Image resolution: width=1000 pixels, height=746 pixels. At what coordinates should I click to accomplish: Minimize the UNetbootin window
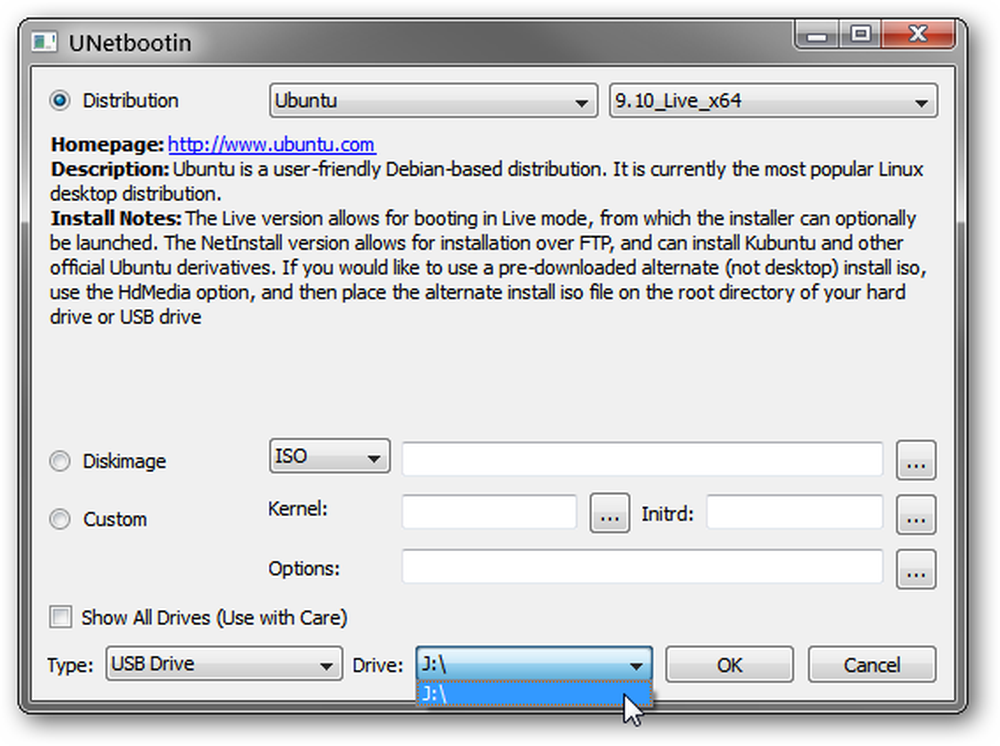tap(818, 34)
